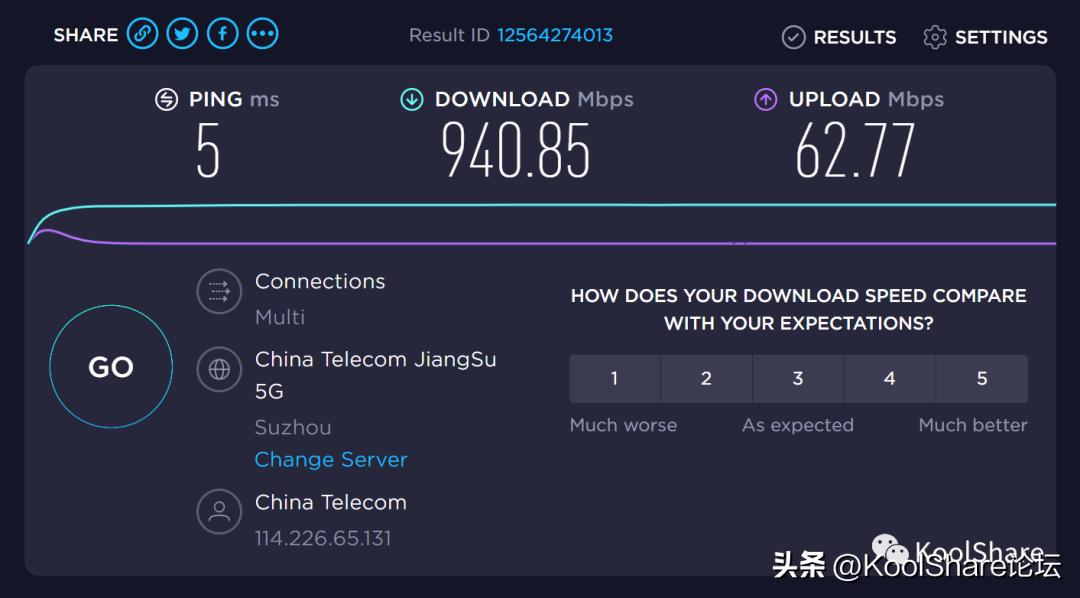Share result on Facebook
The image size is (1080, 598).
[x=222, y=33]
